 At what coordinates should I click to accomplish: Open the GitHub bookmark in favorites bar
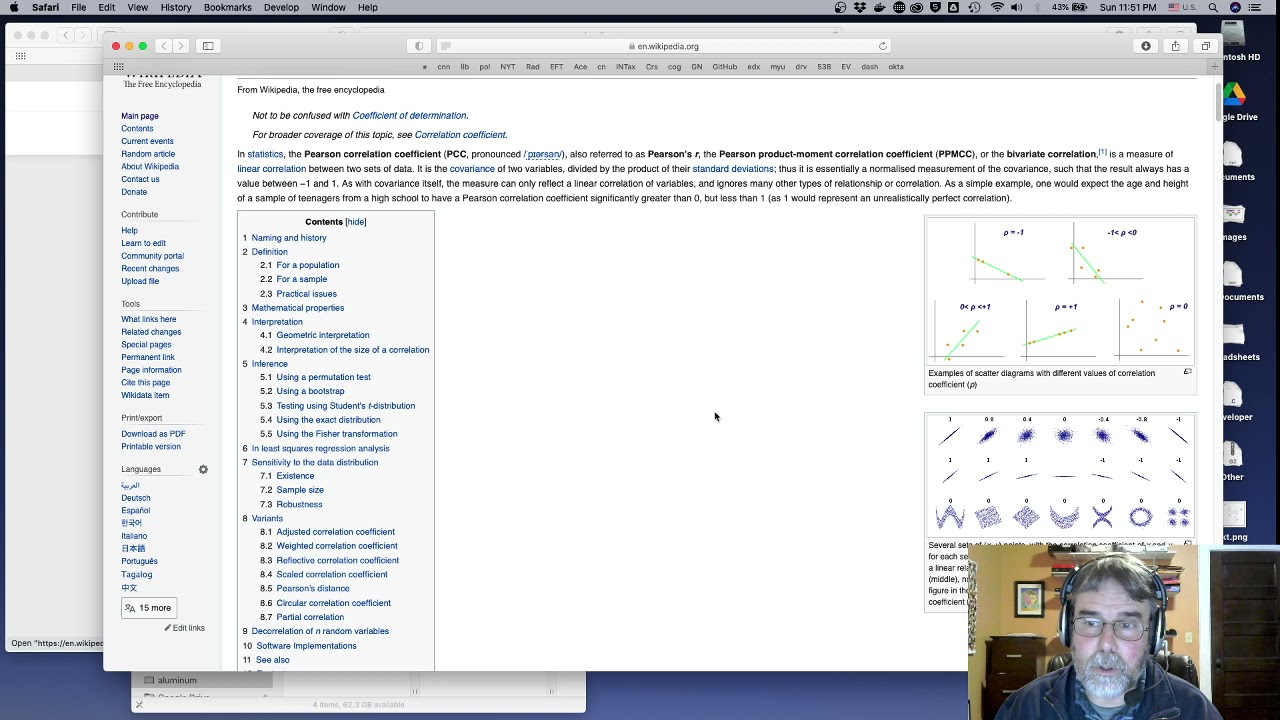coord(725,67)
